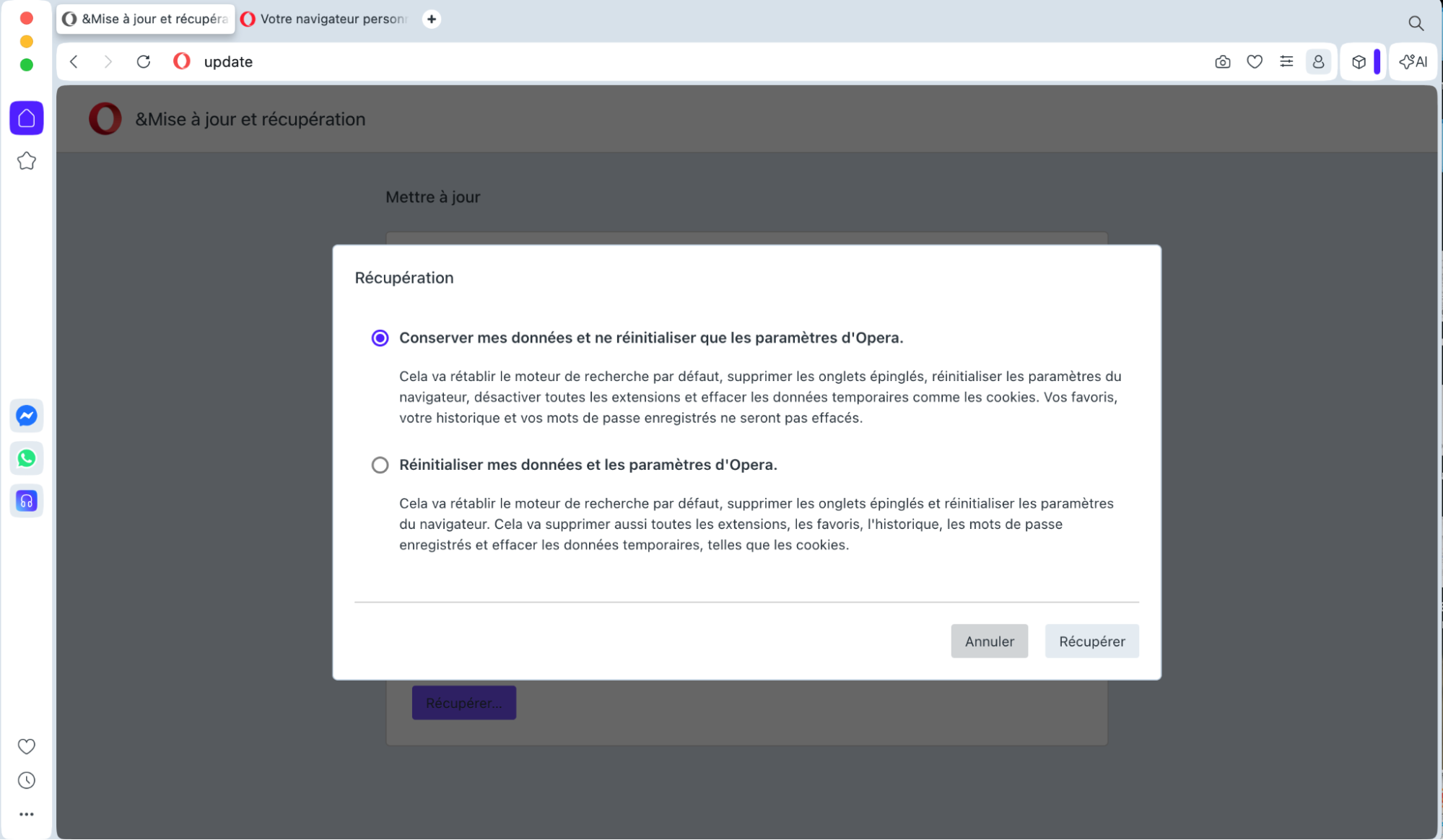This screenshot has width=1443, height=840.
Task: Click the page heading Mise à jour et récupération
Action: (250, 119)
